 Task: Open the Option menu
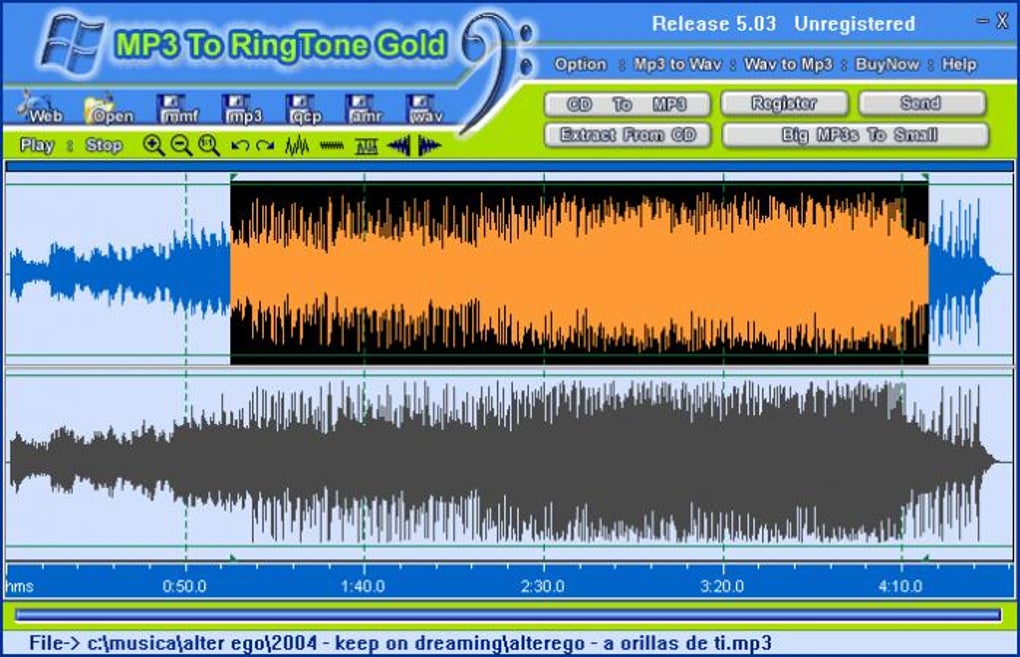(580, 64)
